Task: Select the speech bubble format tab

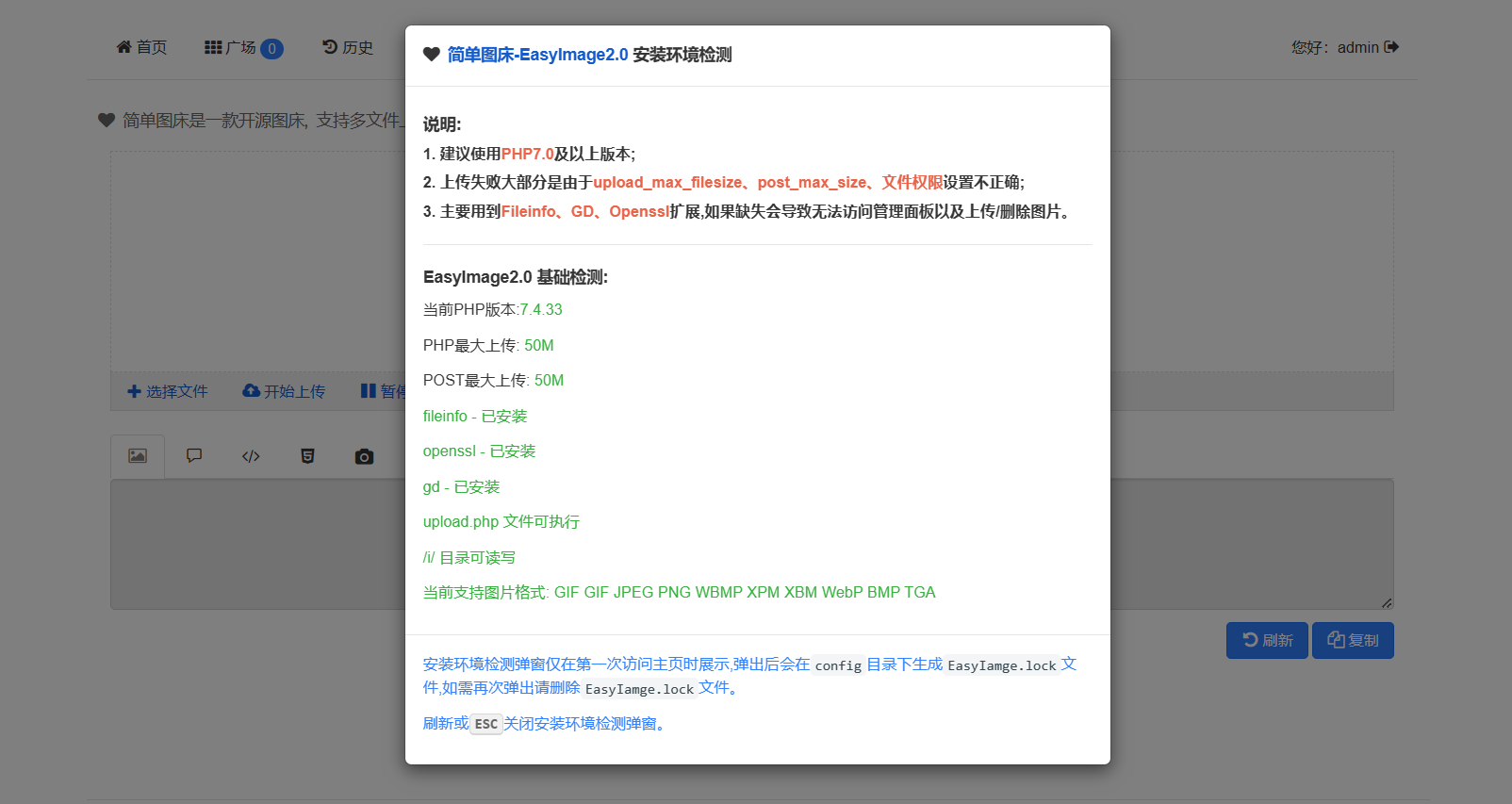Action: coord(194,456)
